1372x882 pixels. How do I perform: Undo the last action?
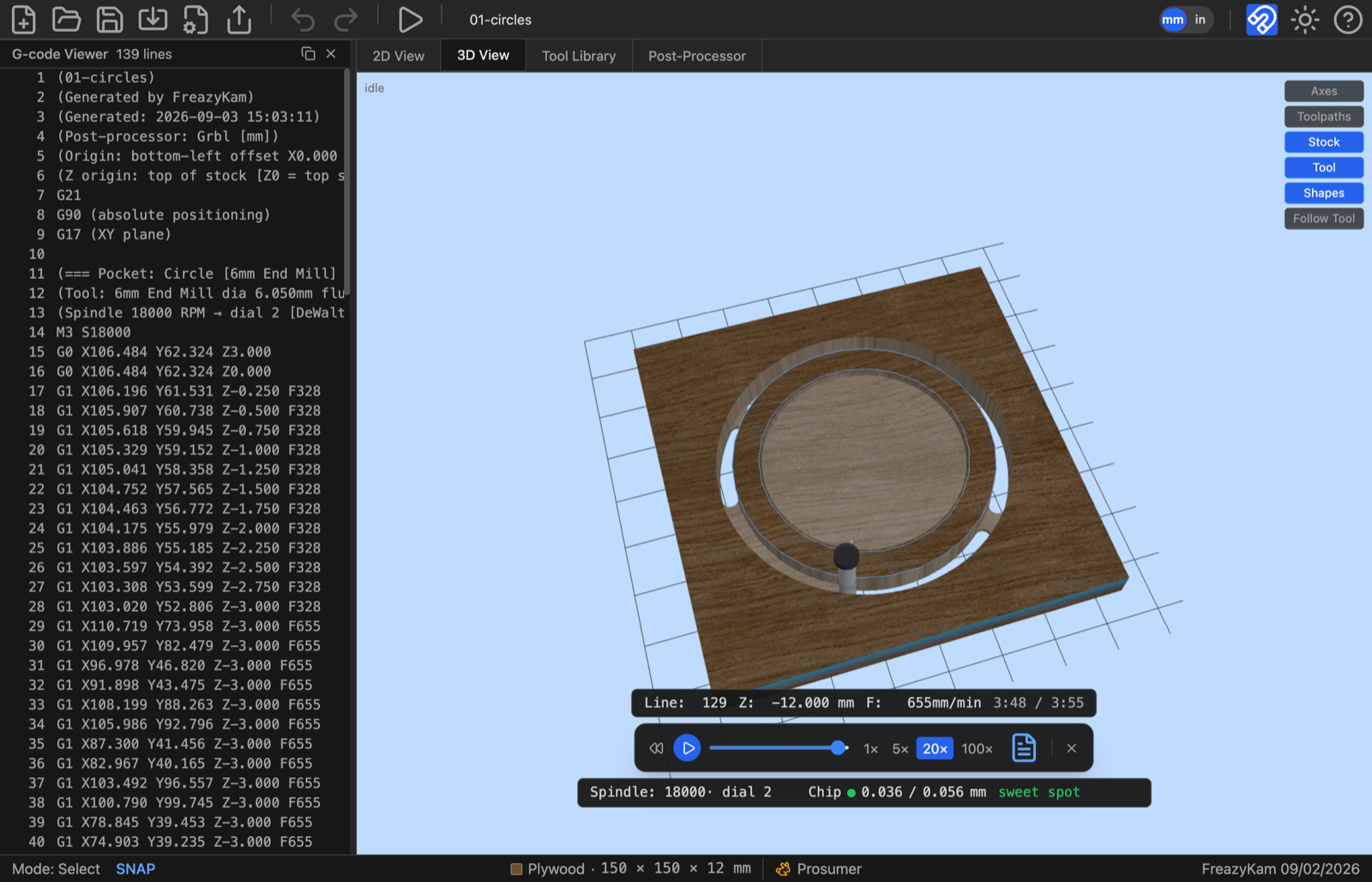click(303, 19)
